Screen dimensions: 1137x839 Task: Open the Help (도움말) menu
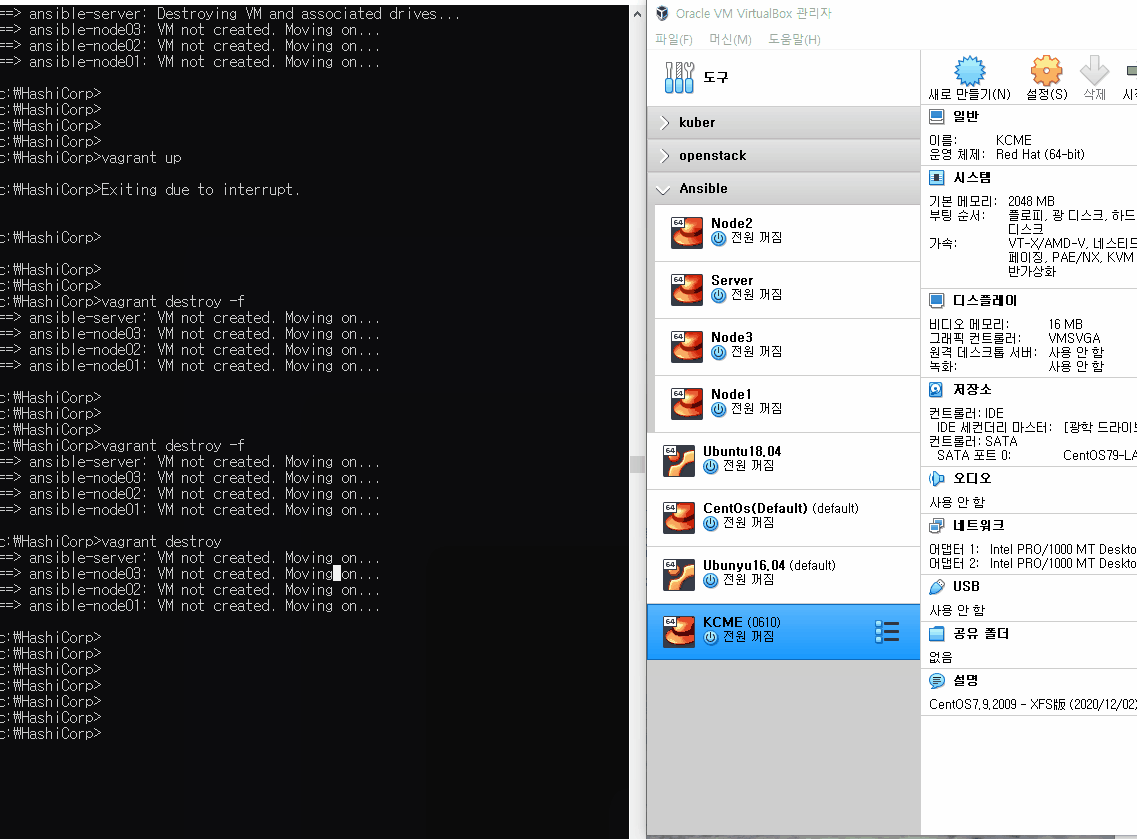click(x=794, y=39)
